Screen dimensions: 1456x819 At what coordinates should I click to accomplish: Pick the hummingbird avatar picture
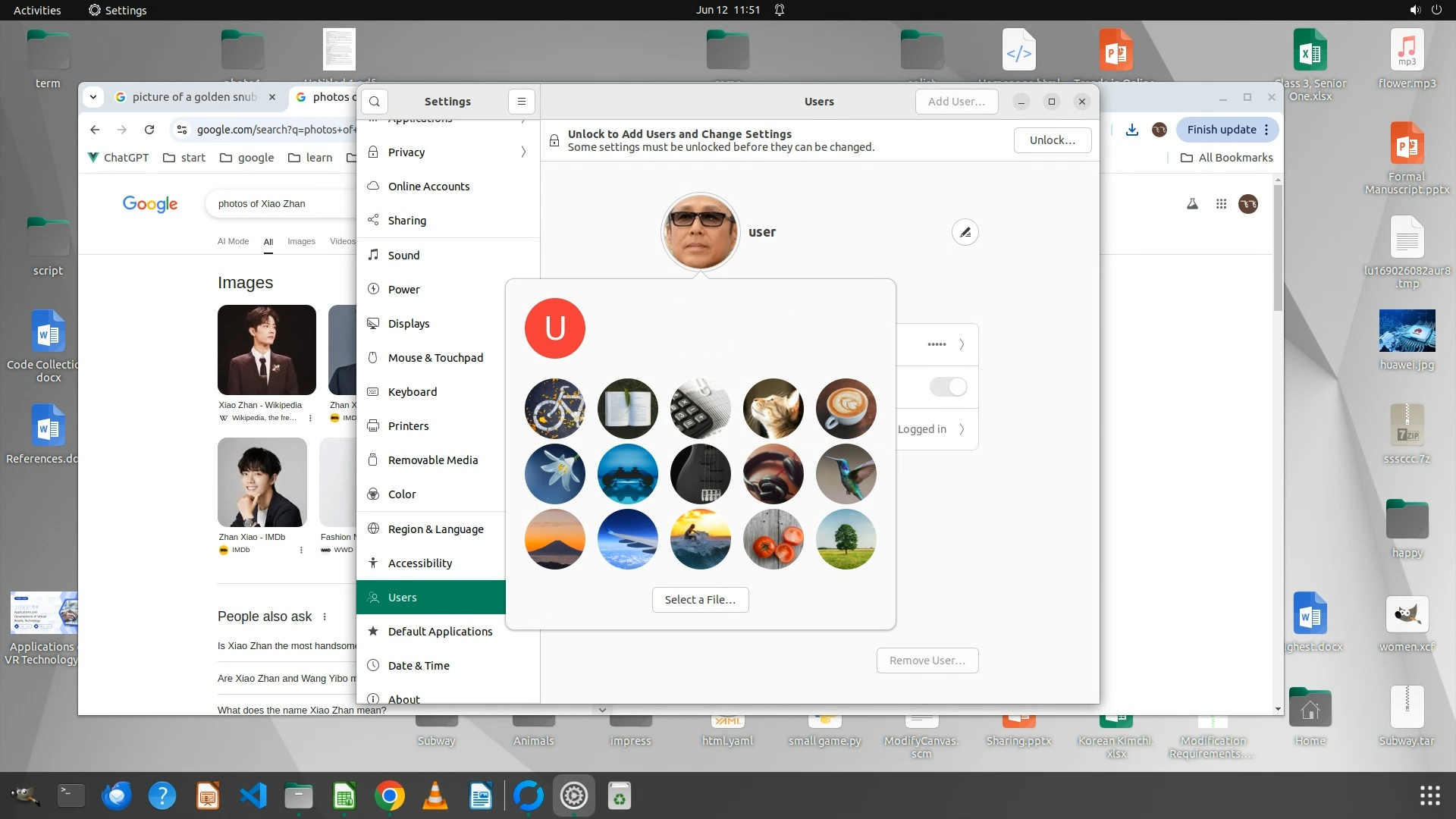846,474
